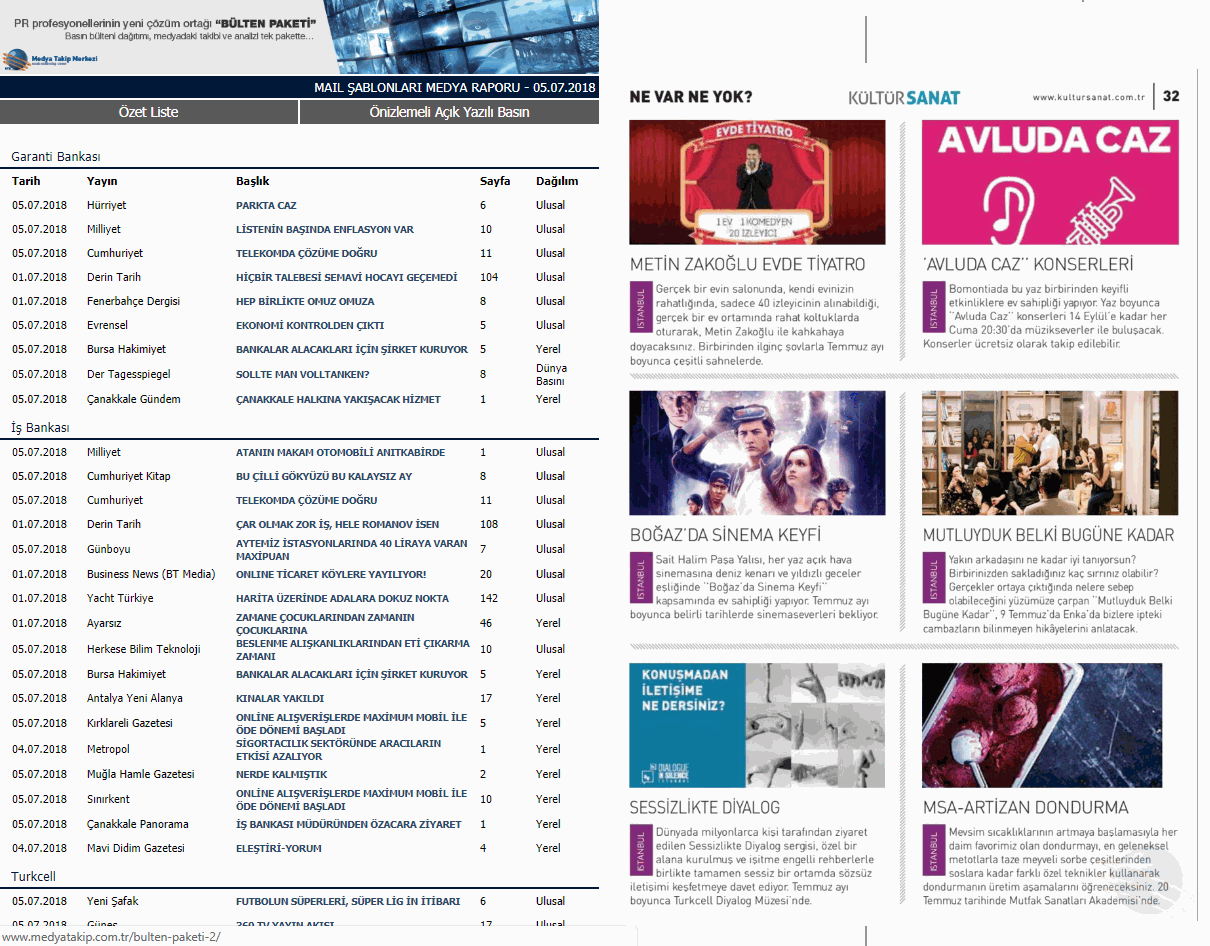Open KINALAR YAKILDI headline
1210x946 pixels.
click(x=280, y=698)
